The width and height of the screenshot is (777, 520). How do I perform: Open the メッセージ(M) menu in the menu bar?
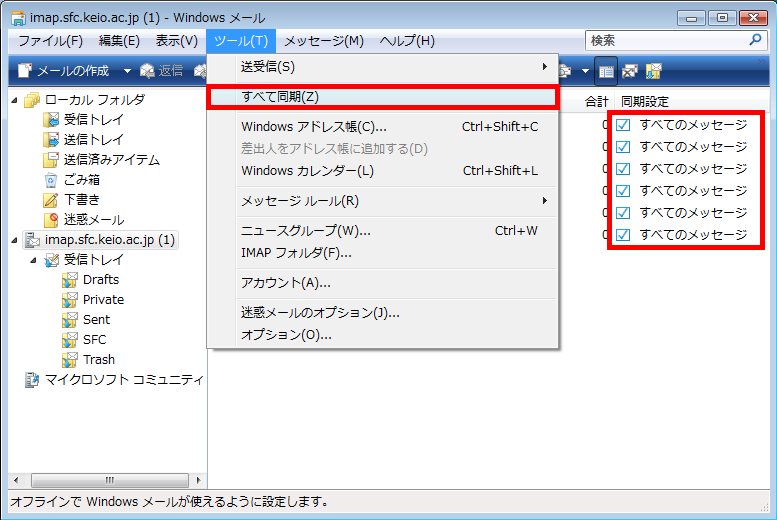tap(323, 41)
